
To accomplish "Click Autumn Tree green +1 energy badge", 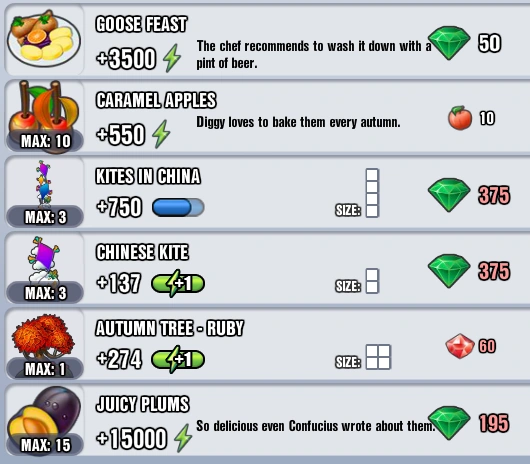I will (x=178, y=359).
